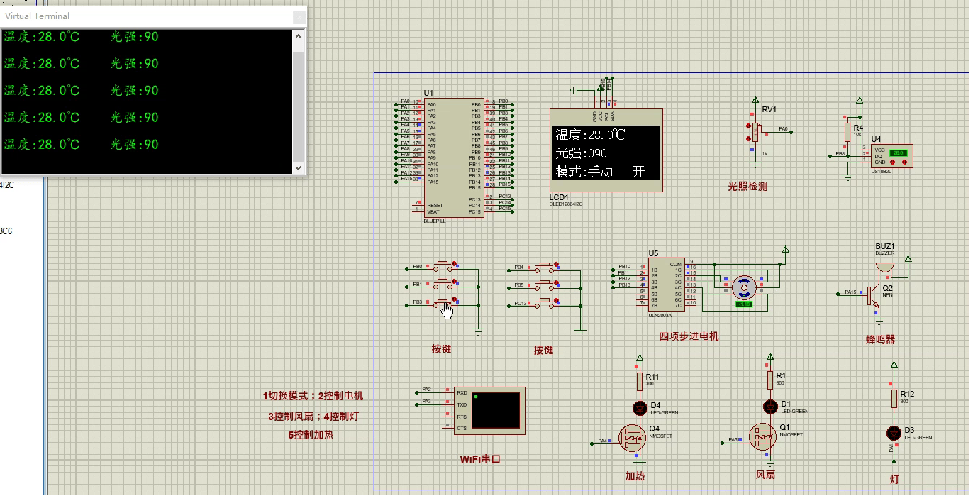This screenshot has width=969, height=495.
Task: Click the Virtual Terminal scroll up arrow
Action: point(298,38)
